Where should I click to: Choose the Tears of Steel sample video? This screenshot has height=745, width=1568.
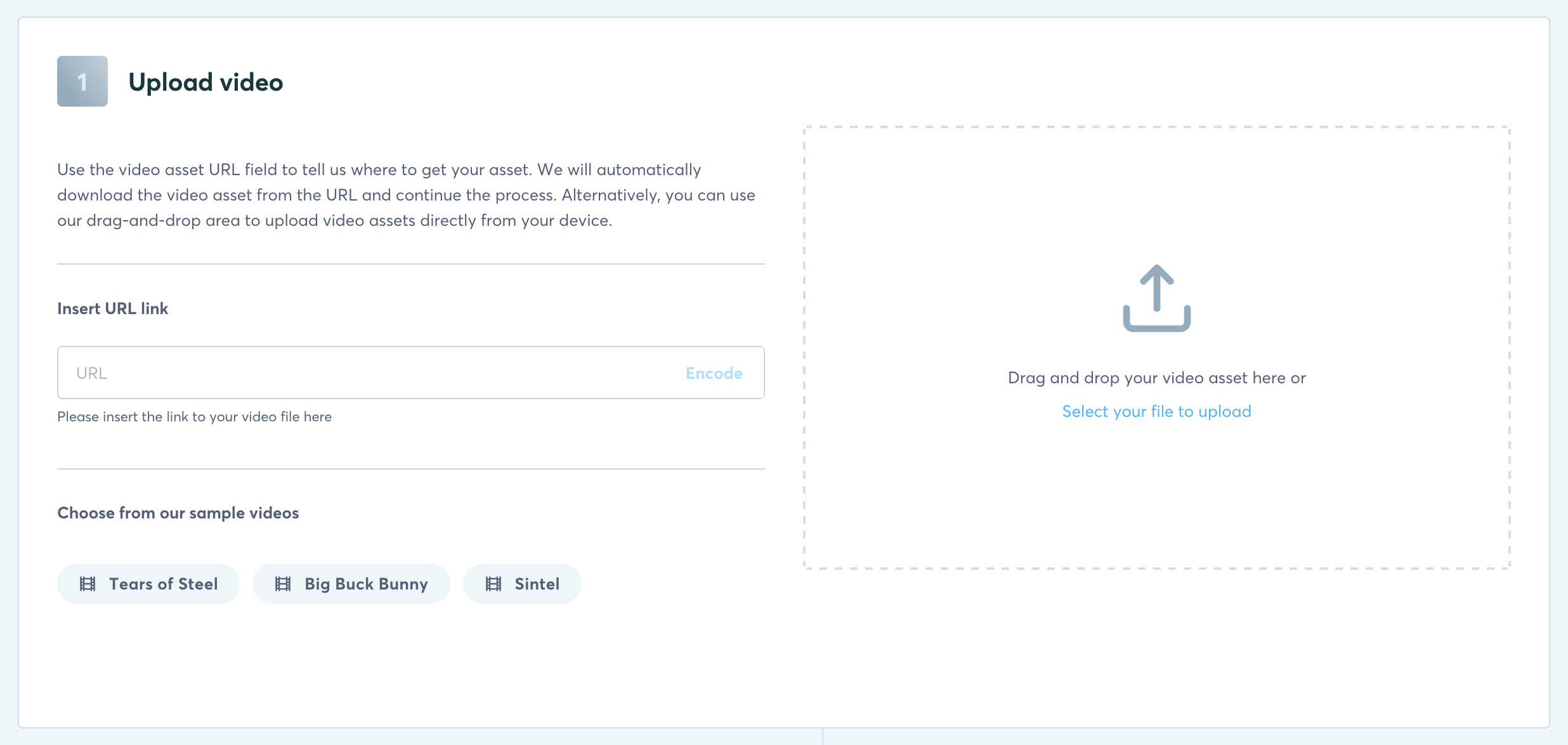(x=163, y=584)
